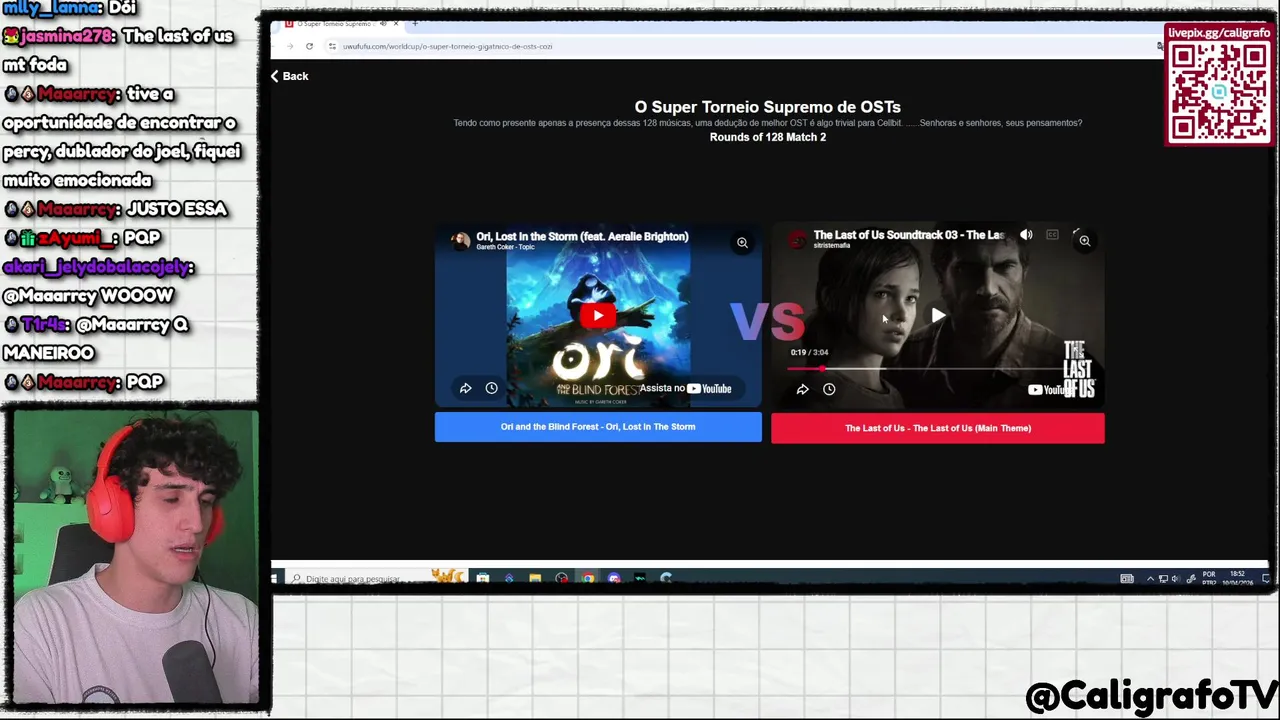Viewport: 1280px width, 720px height.
Task: Close the O Super Torneio Supremo tab
Action: click(396, 23)
